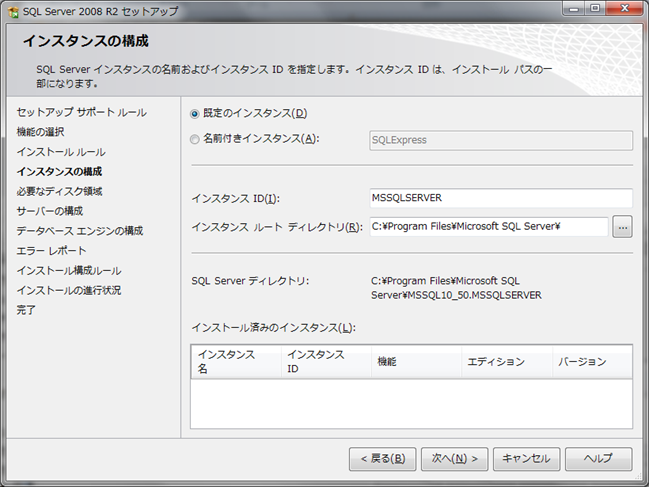Proceed with 次へ button

[x=454, y=459]
